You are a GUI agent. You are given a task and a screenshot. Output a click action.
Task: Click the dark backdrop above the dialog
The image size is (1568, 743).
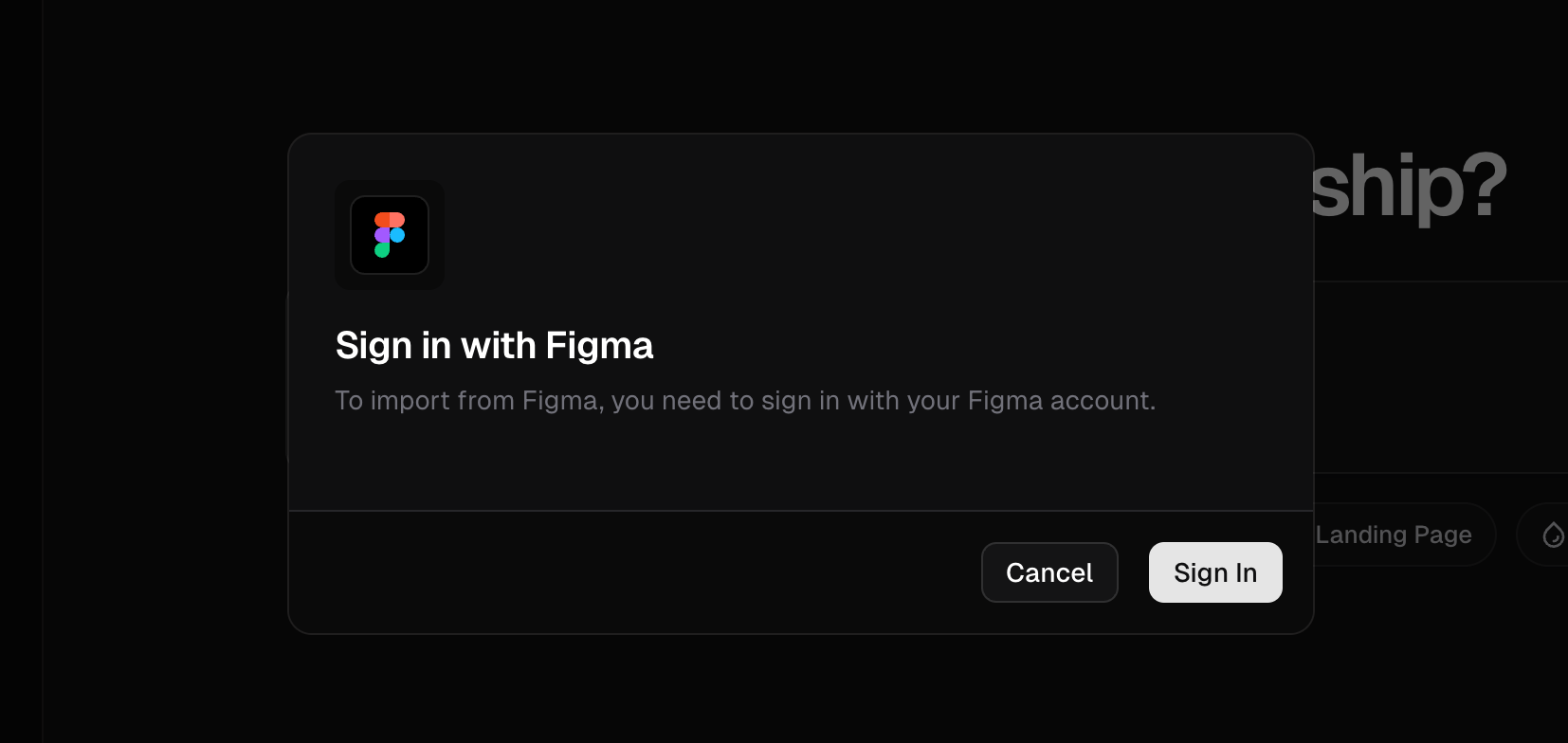coord(801,66)
